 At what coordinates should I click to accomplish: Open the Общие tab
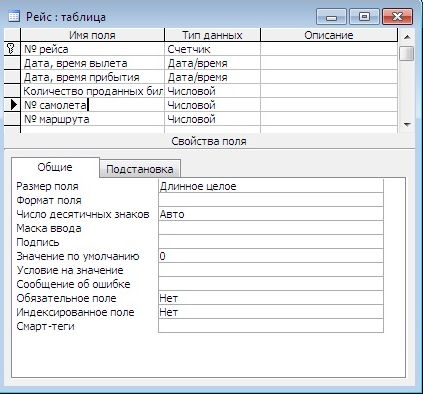[55, 167]
